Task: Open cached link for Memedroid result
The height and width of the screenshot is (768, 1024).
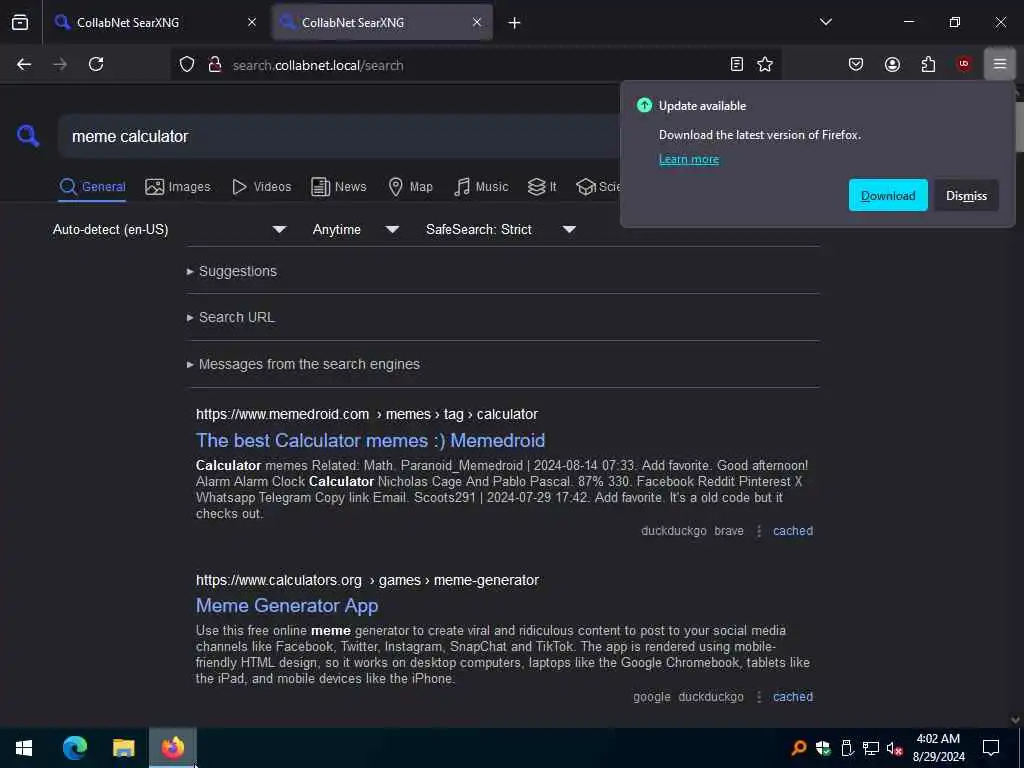Action: point(793,531)
